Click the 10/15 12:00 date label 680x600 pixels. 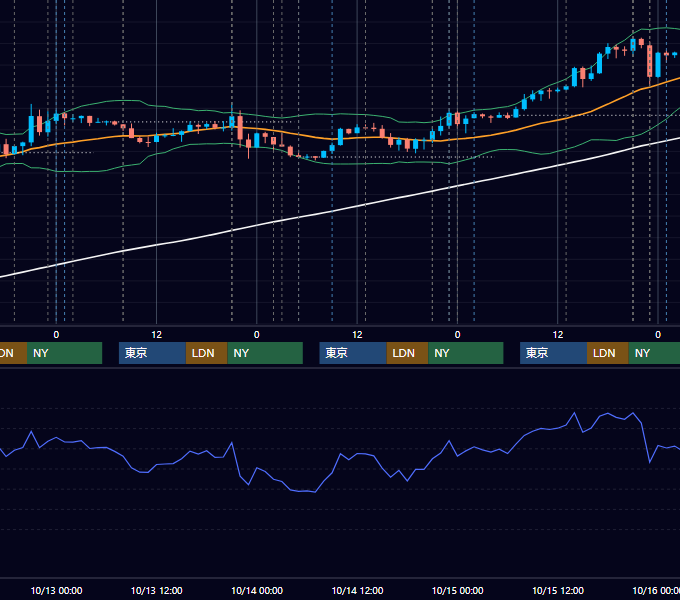pyautogui.click(x=558, y=590)
